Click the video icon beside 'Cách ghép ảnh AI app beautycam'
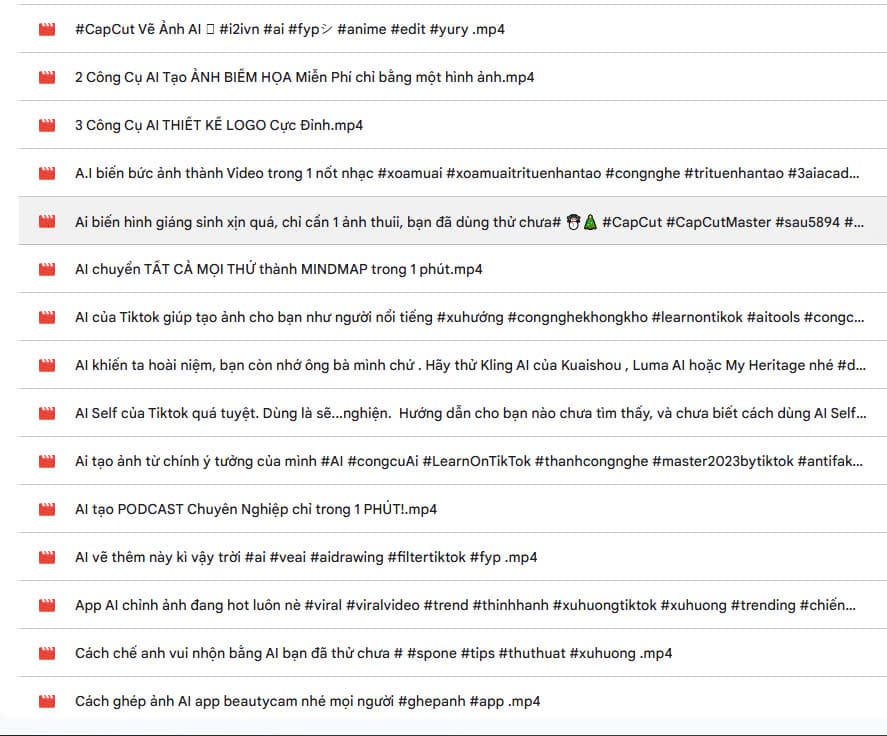 coord(47,701)
